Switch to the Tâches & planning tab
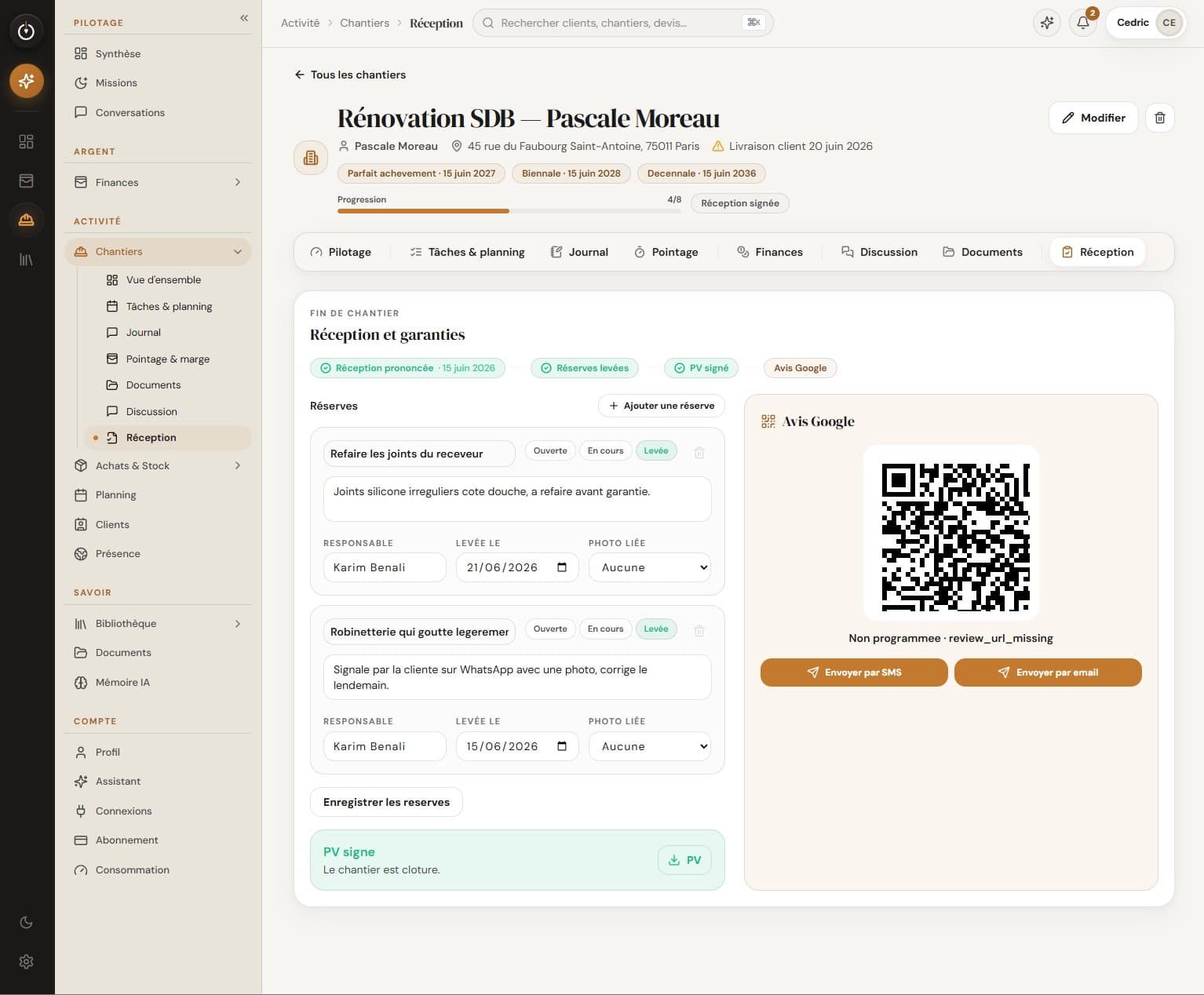Image resolution: width=1204 pixels, height=995 pixels. tap(468, 252)
